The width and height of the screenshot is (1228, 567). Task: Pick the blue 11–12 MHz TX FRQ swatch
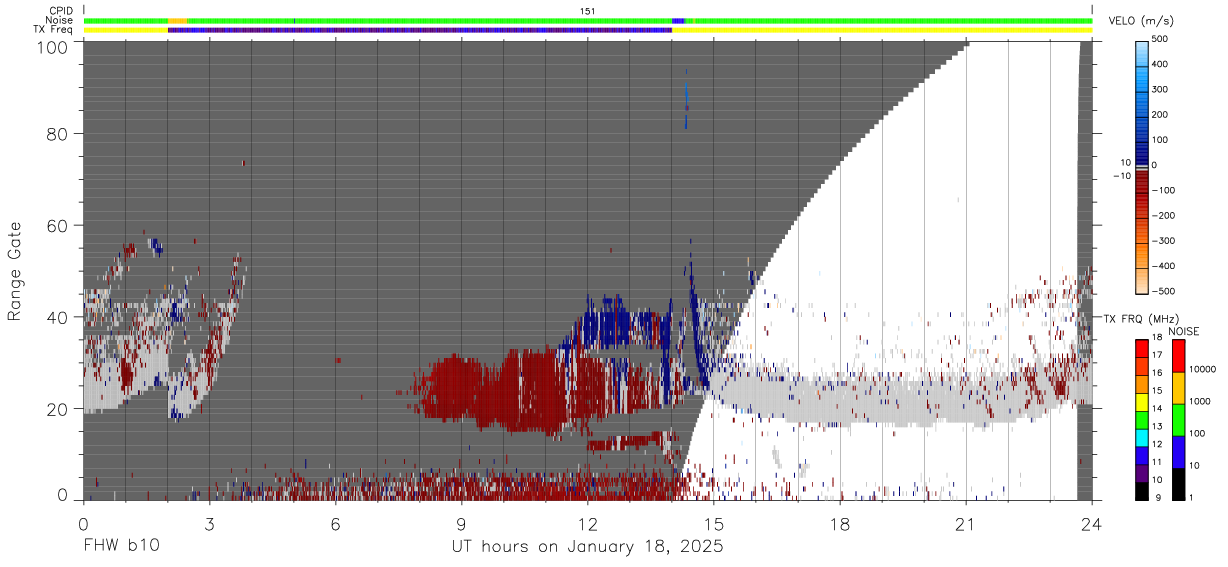tap(1142, 455)
